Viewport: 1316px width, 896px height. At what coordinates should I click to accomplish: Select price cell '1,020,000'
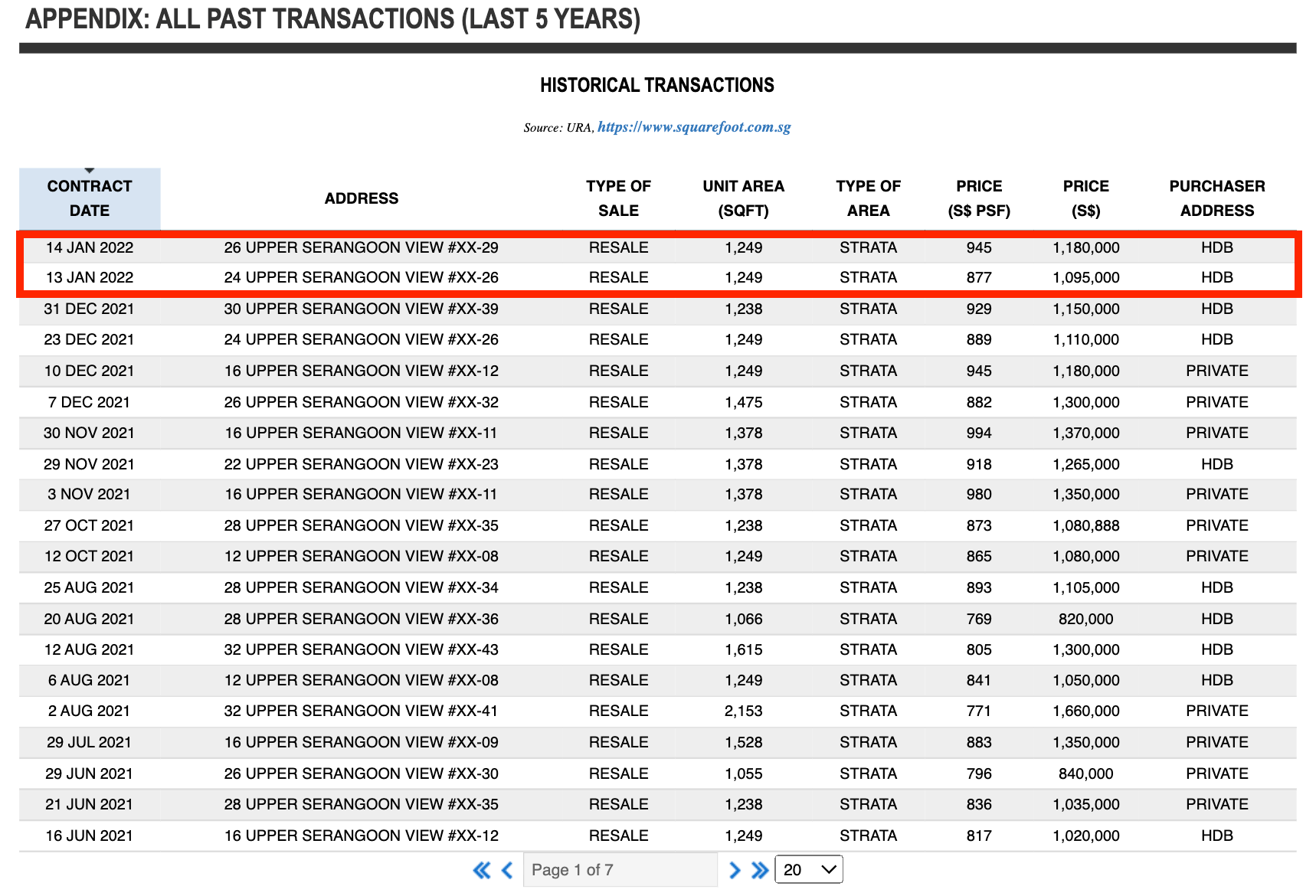pyautogui.click(x=1086, y=836)
